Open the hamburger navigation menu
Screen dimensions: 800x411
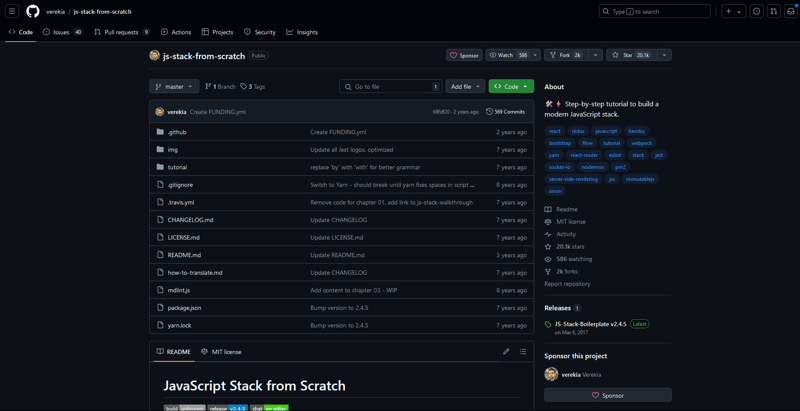point(12,11)
